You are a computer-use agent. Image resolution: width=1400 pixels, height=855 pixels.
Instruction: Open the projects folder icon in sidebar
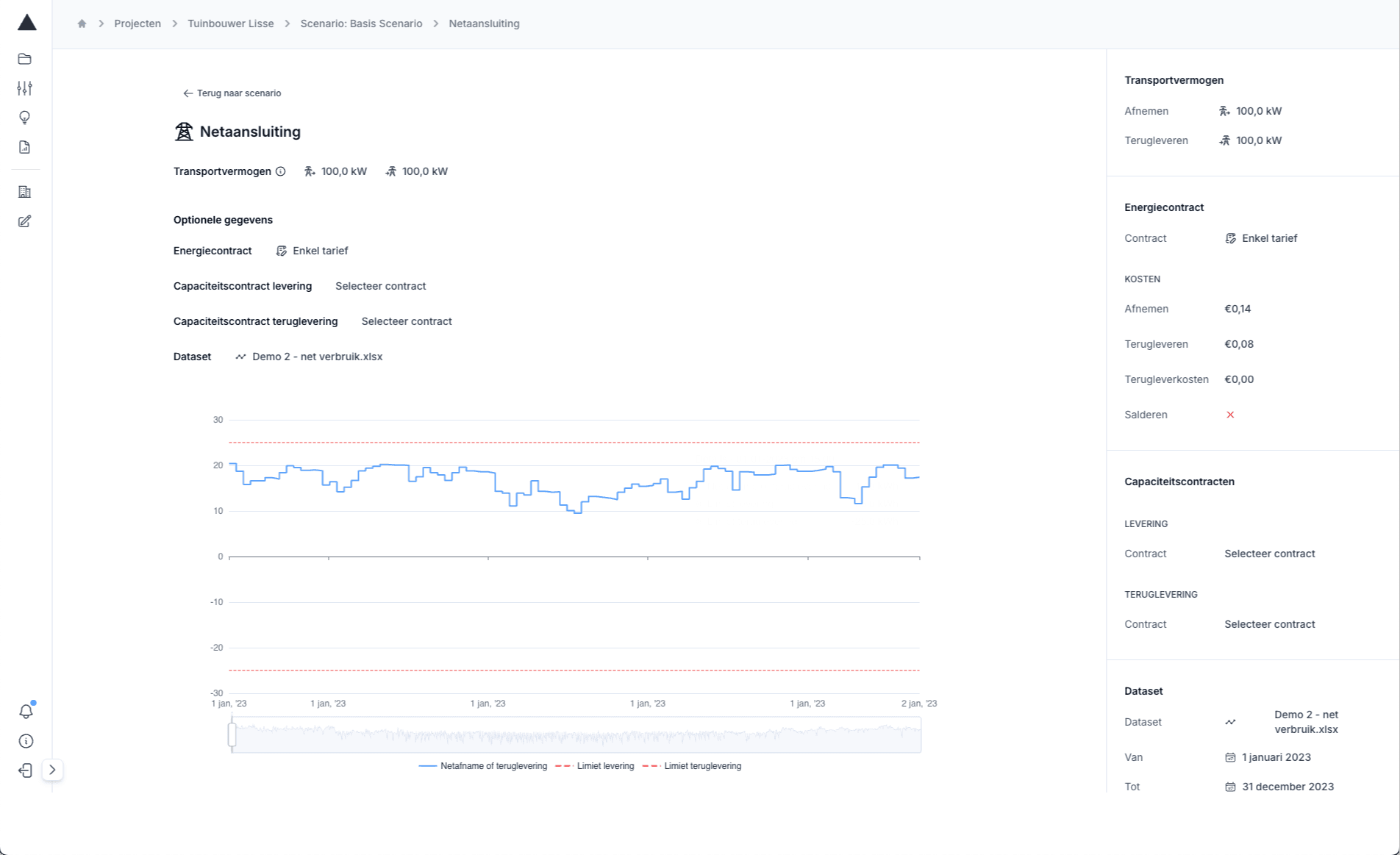(25, 59)
